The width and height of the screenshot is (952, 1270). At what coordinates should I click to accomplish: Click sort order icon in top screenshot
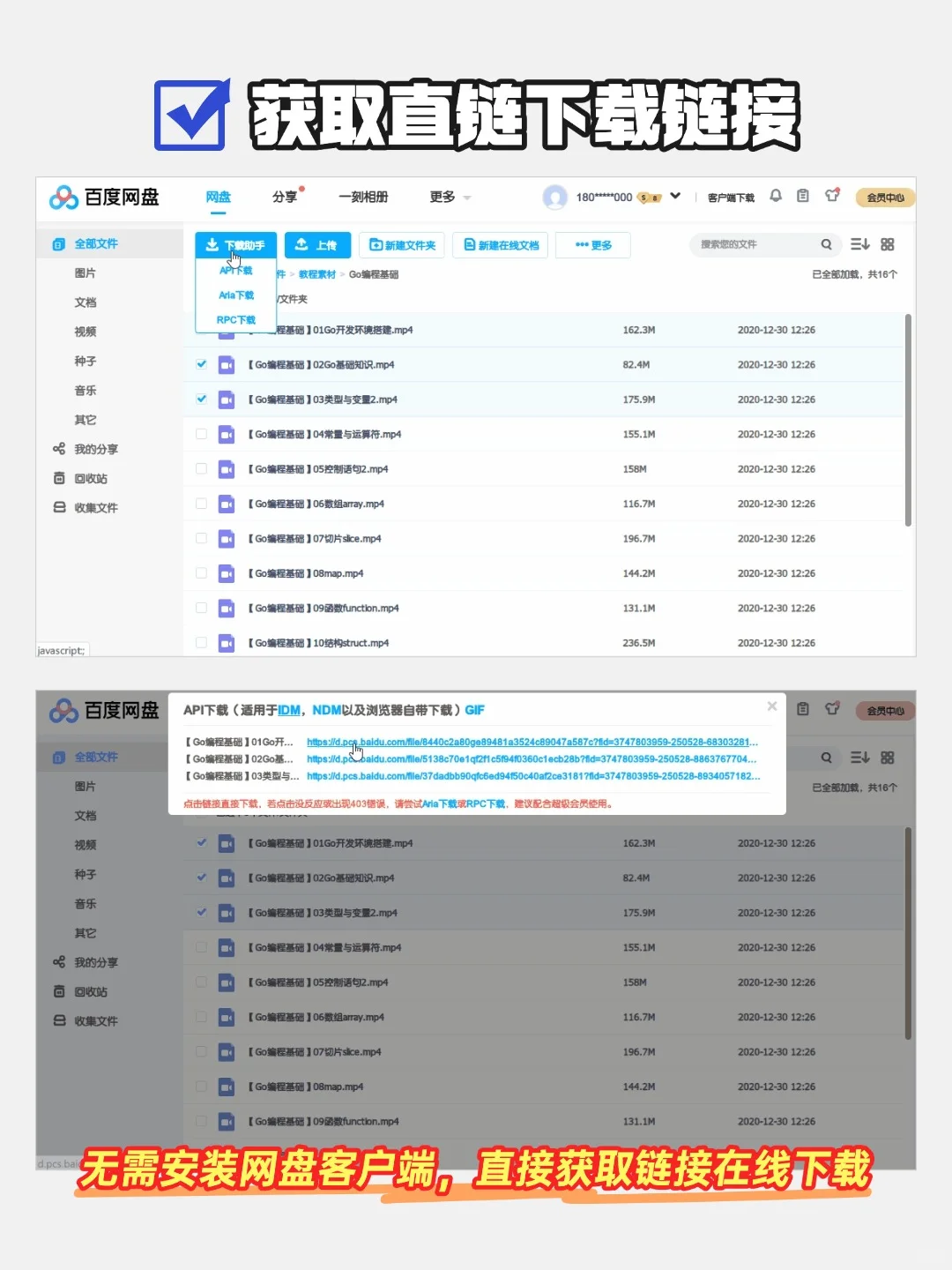pyautogui.click(x=860, y=244)
